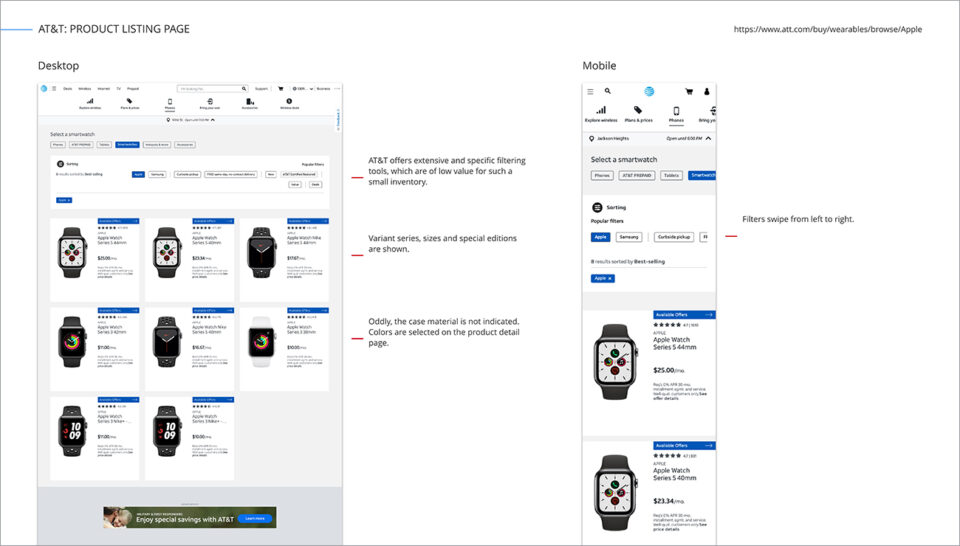Click the Business link in the desktop header
The height and width of the screenshot is (546, 960).
tap(323, 89)
